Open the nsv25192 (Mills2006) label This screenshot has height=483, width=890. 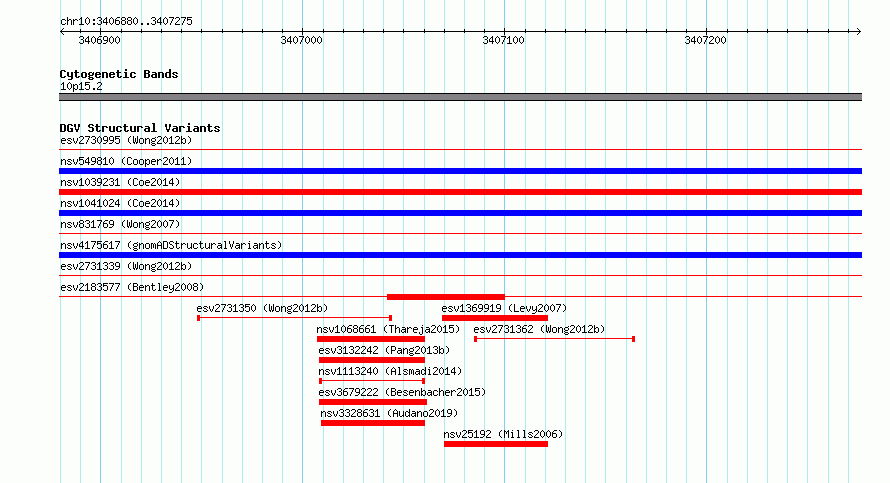(503, 434)
